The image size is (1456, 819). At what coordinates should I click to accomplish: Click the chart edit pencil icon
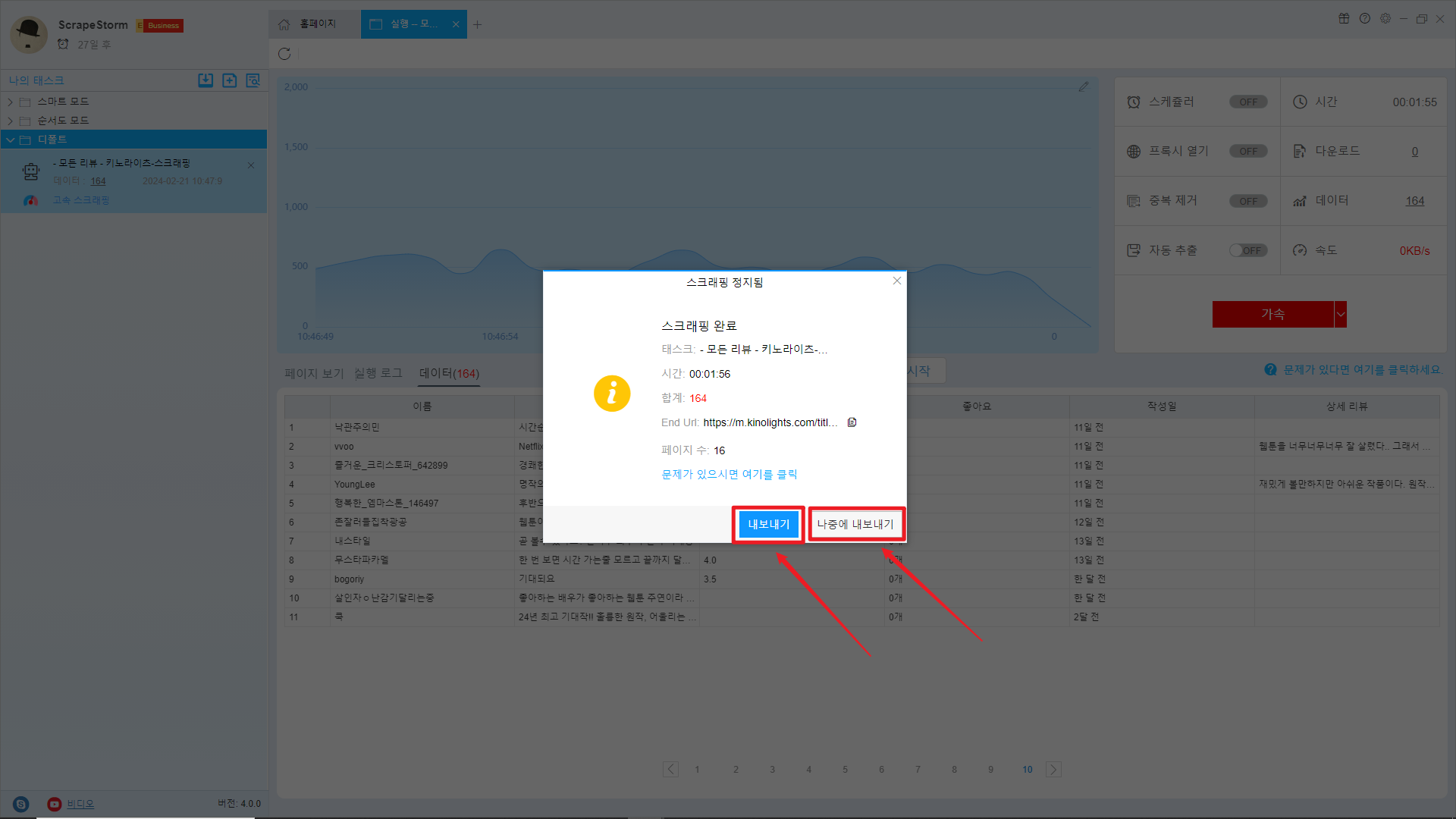pos(1084,87)
